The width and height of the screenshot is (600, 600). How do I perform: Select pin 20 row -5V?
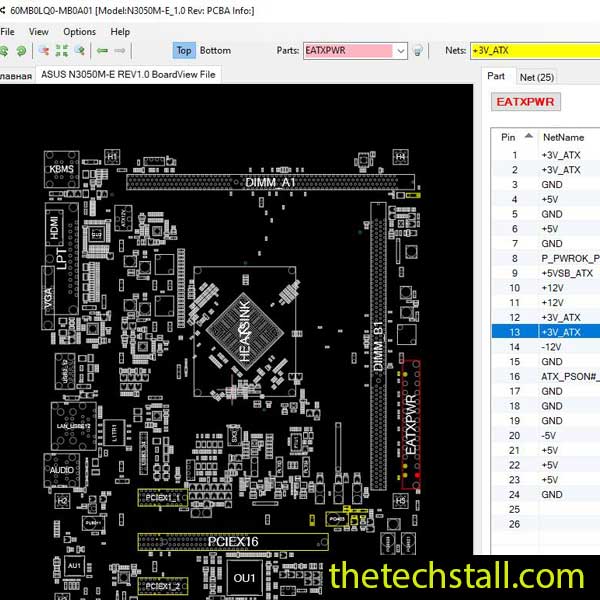click(x=546, y=435)
